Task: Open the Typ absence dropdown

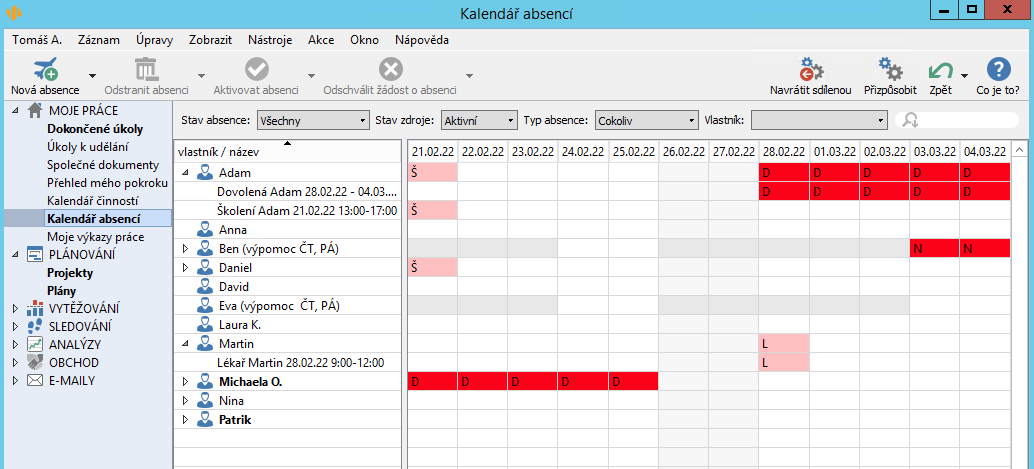Action: (x=646, y=120)
